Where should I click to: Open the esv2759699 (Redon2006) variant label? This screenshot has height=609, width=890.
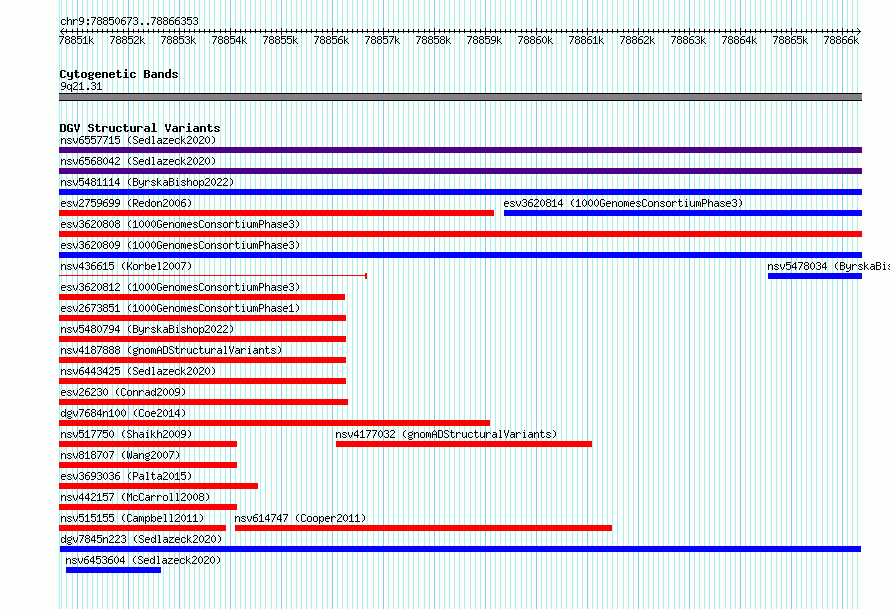(126, 203)
